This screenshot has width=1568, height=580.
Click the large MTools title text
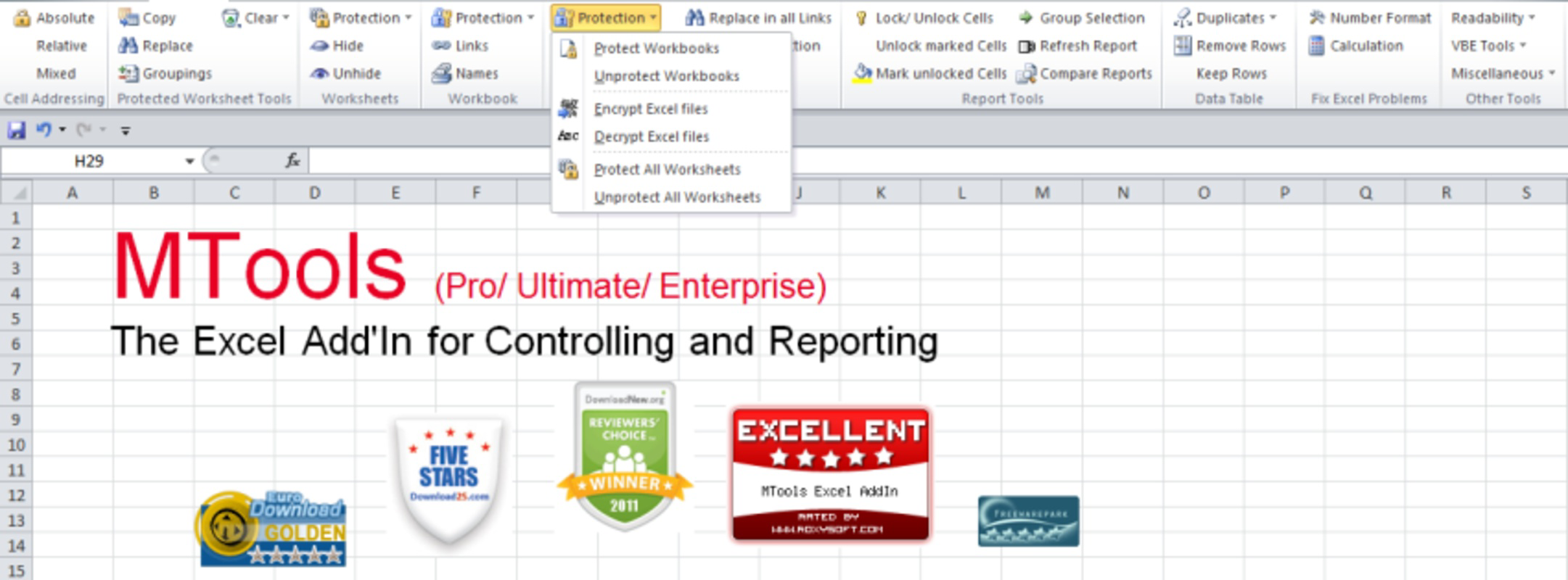tap(259, 267)
